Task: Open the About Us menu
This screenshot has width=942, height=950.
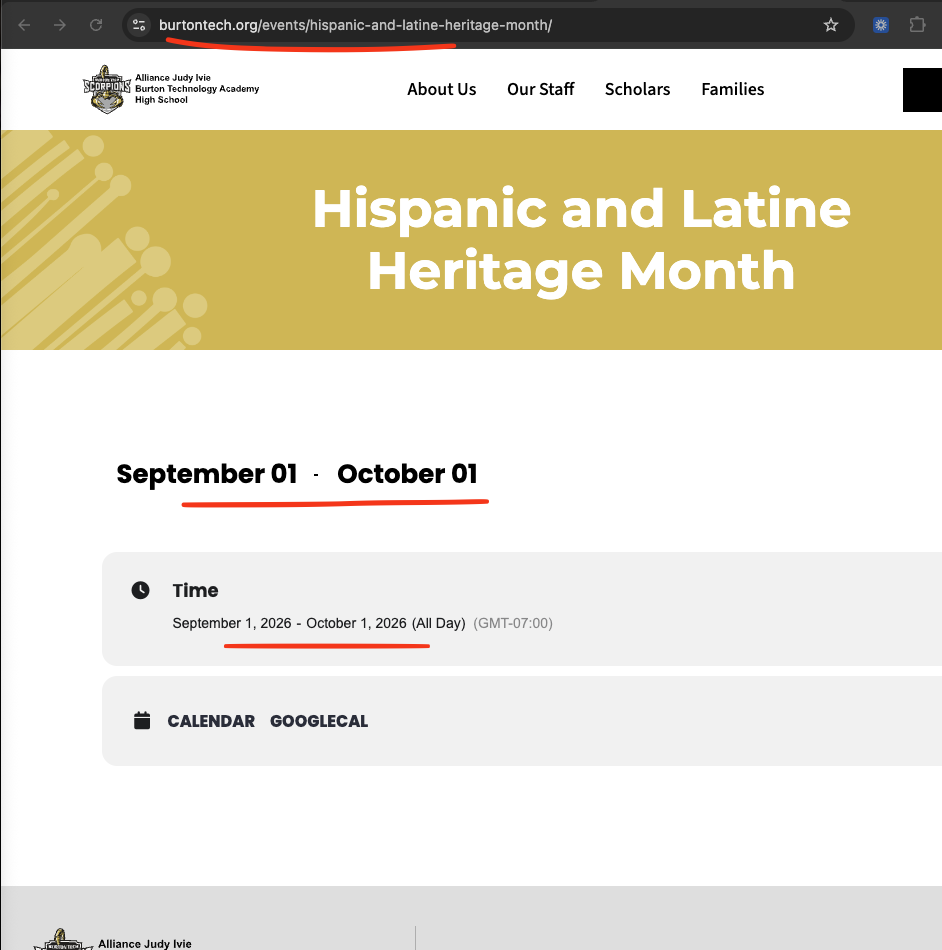Action: coord(442,89)
